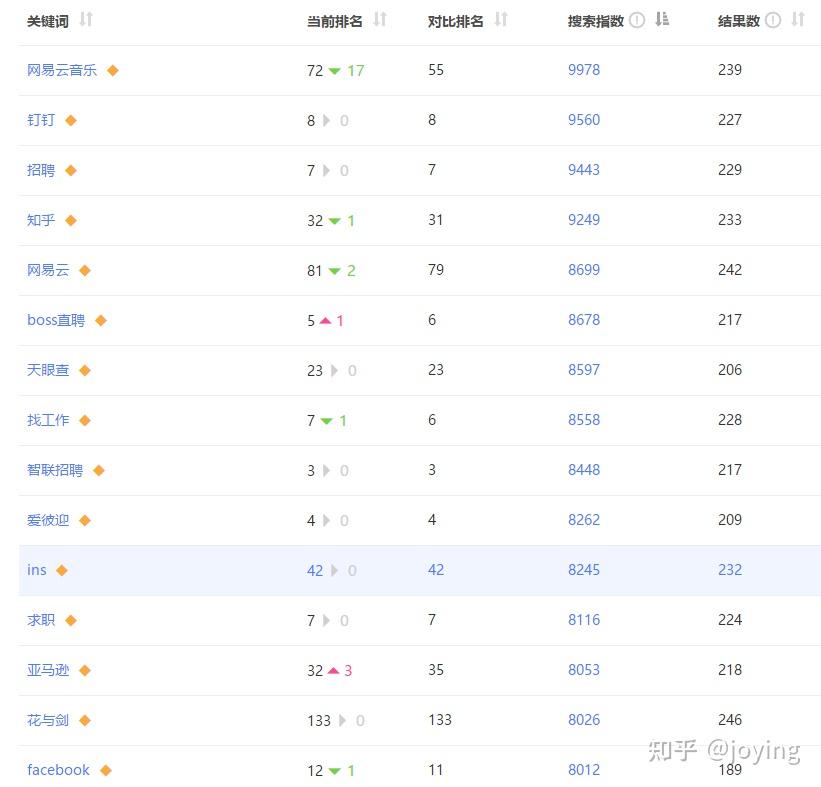This screenshot has height=787, width=821.
Task: Click search index 9249 for 知乎
Action: [x=584, y=220]
